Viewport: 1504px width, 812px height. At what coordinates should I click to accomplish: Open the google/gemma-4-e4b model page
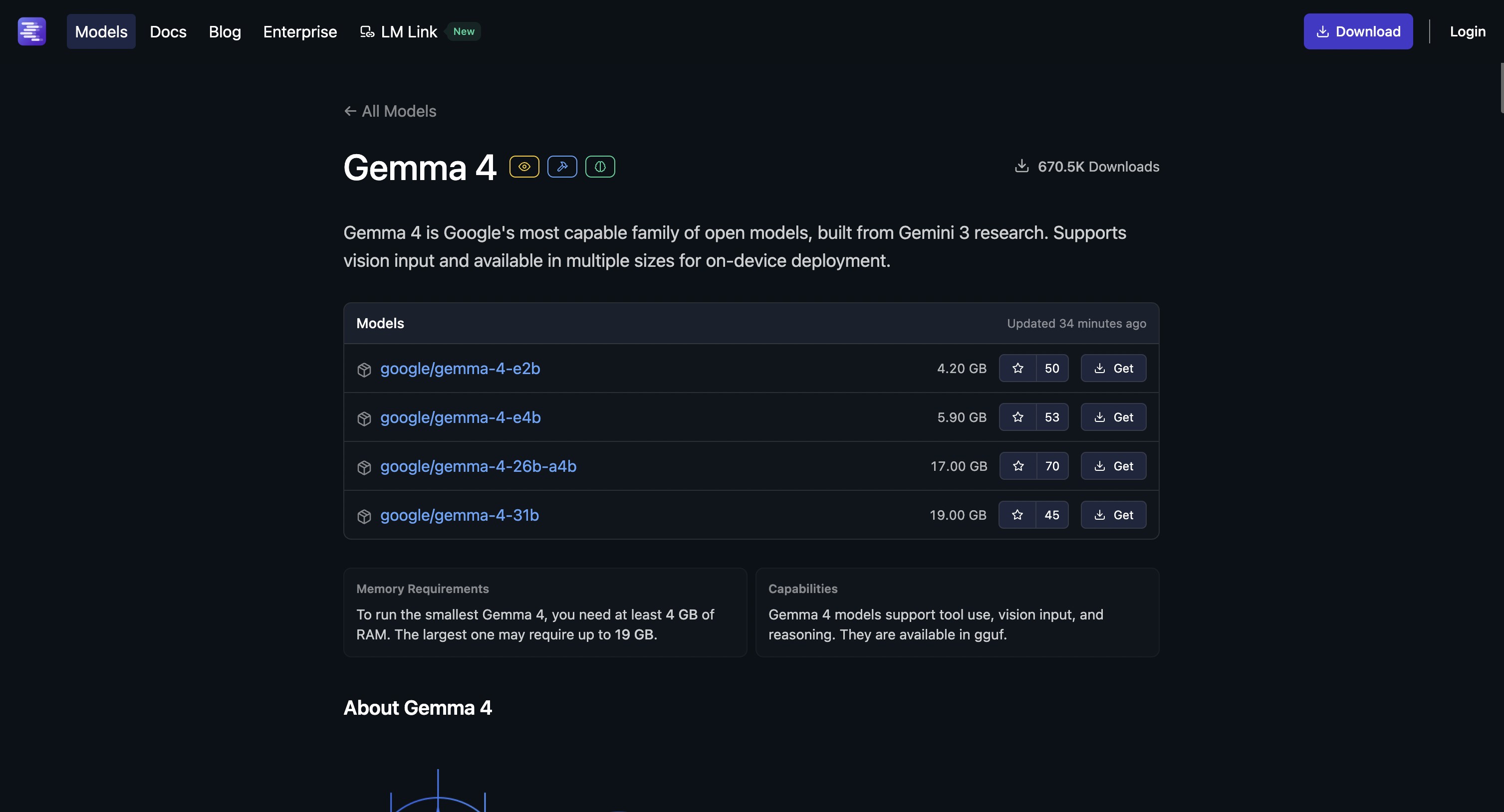coord(460,417)
